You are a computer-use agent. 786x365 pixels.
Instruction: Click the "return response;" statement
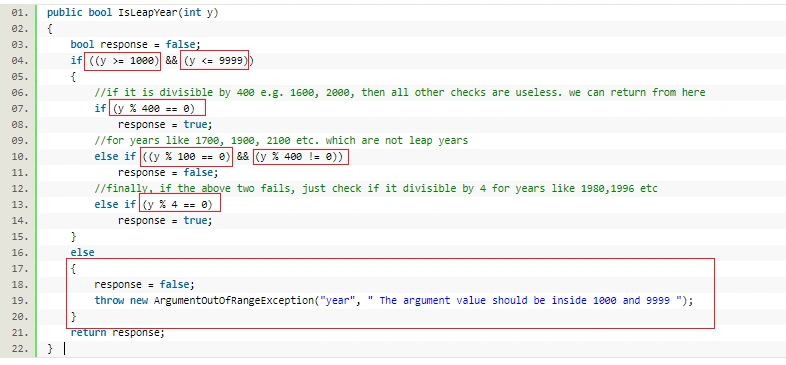117,332
